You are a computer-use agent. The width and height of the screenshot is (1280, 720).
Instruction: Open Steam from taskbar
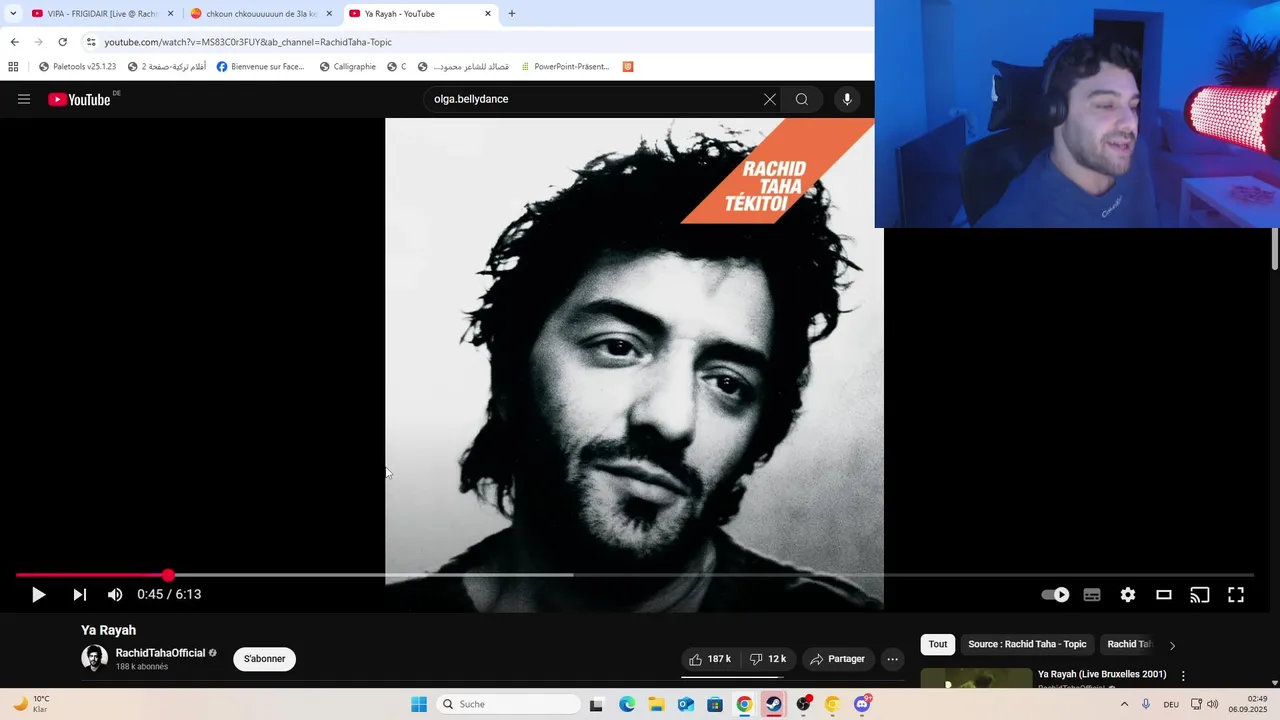tap(774, 704)
